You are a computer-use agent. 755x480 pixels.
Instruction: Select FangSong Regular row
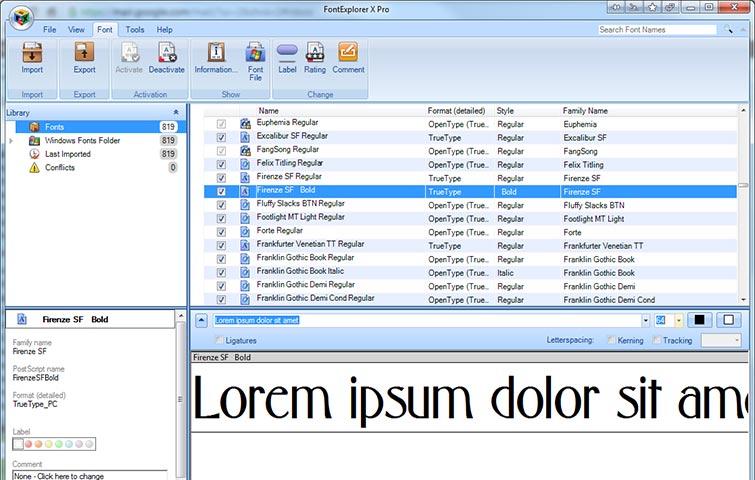pos(470,151)
